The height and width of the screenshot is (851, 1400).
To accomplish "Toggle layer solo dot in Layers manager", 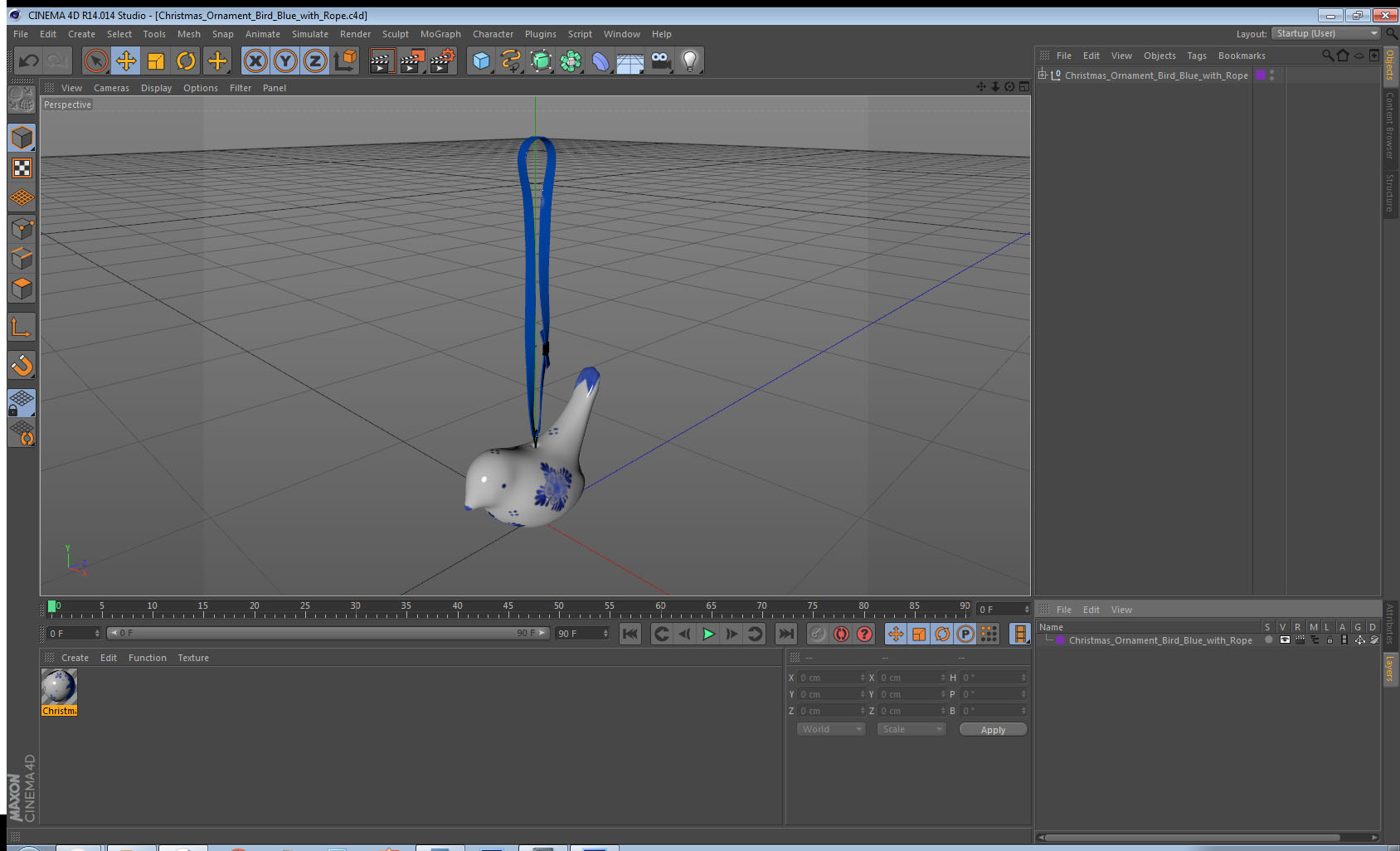I will (x=1269, y=640).
